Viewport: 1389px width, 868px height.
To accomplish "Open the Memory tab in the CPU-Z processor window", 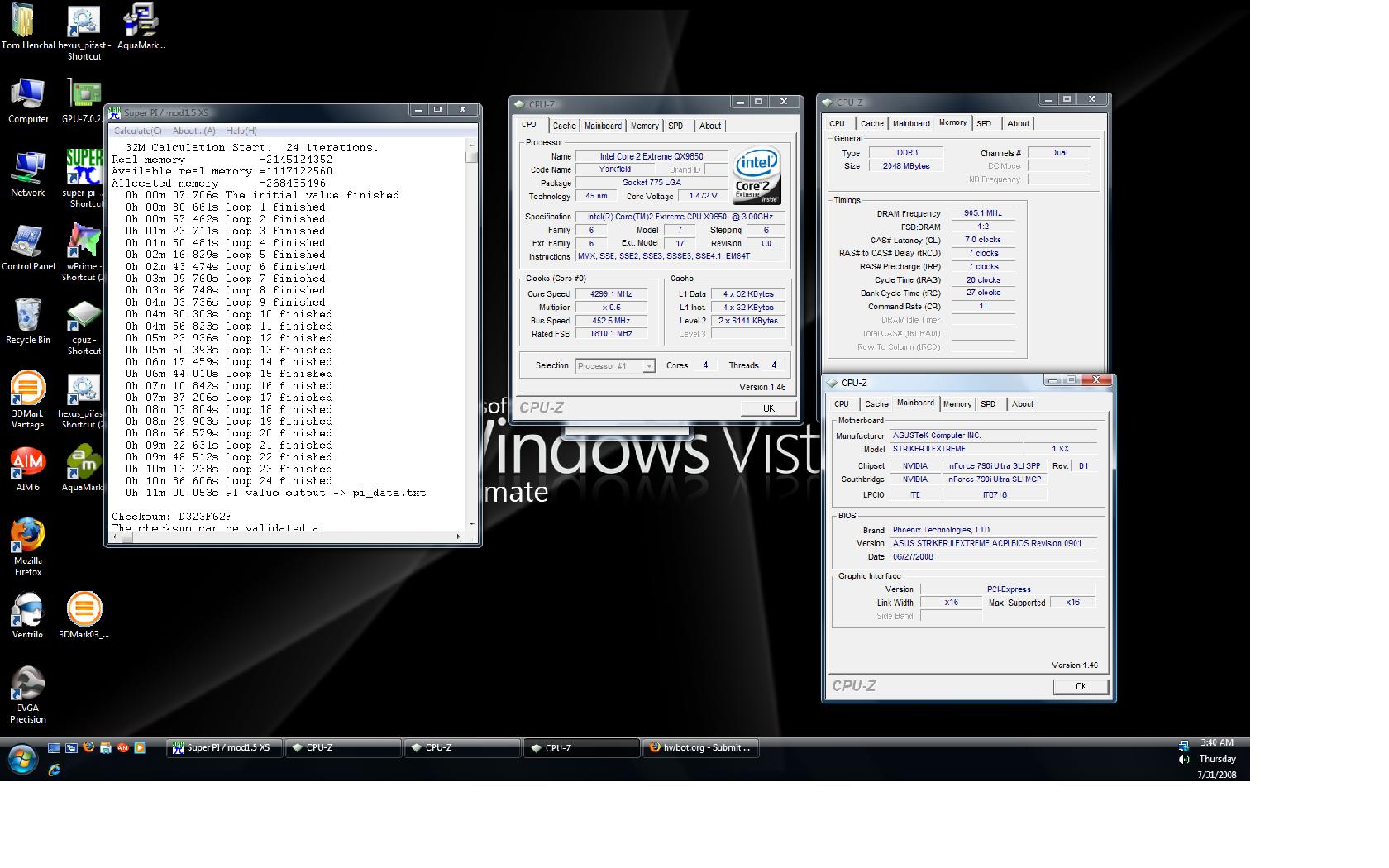I will (644, 126).
